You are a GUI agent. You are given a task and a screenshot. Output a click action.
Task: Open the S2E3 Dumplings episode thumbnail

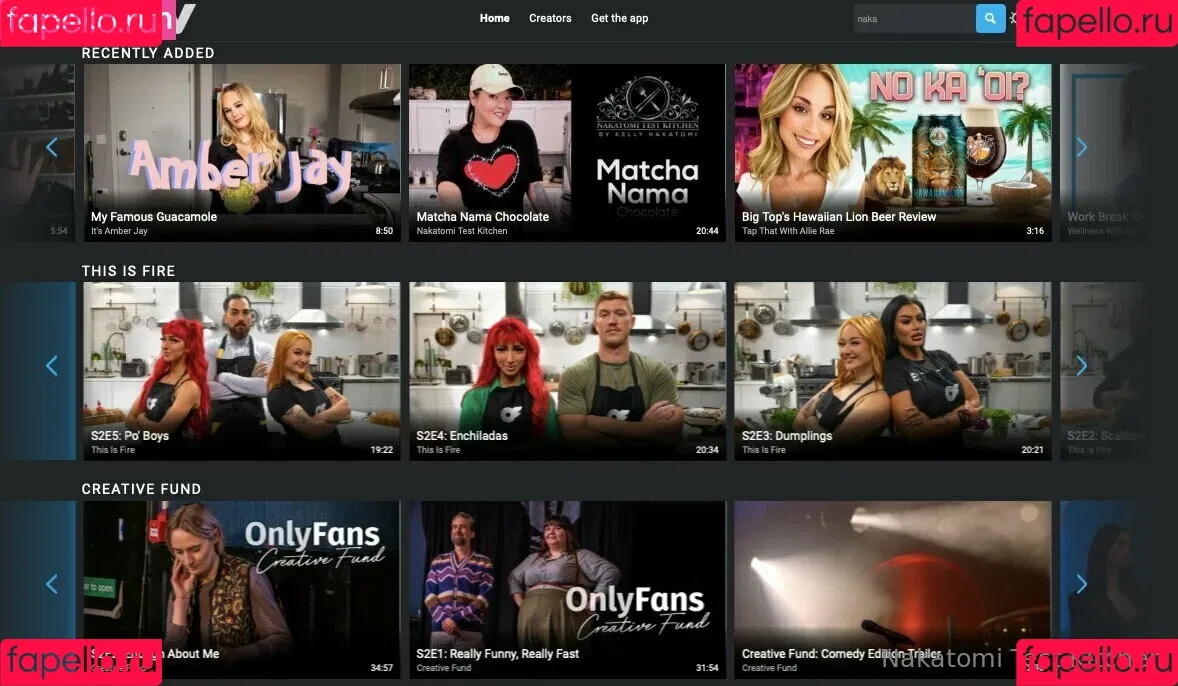click(893, 371)
